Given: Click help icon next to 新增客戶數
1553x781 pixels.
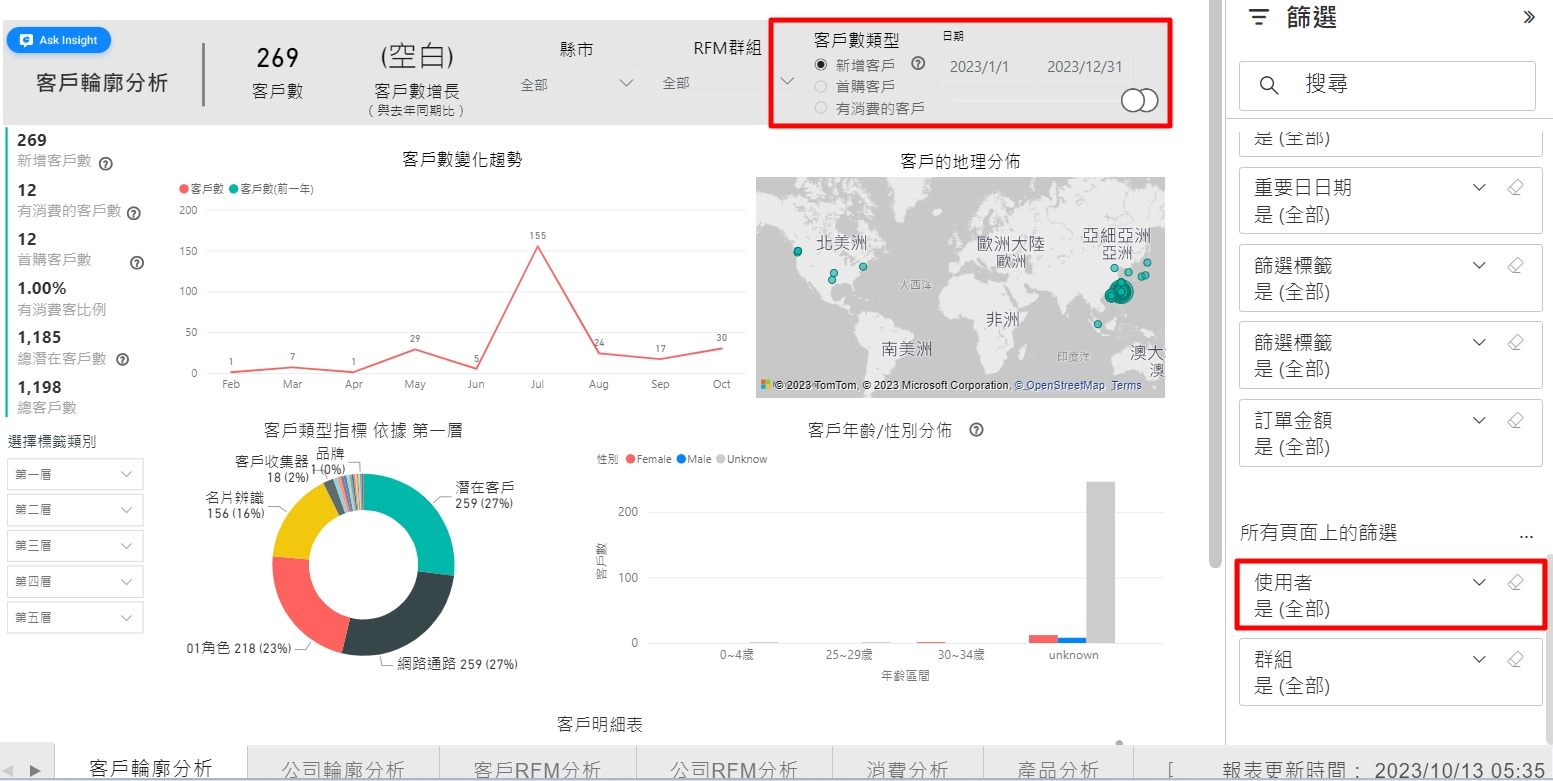Looking at the screenshot, I should pyautogui.click(x=105, y=164).
